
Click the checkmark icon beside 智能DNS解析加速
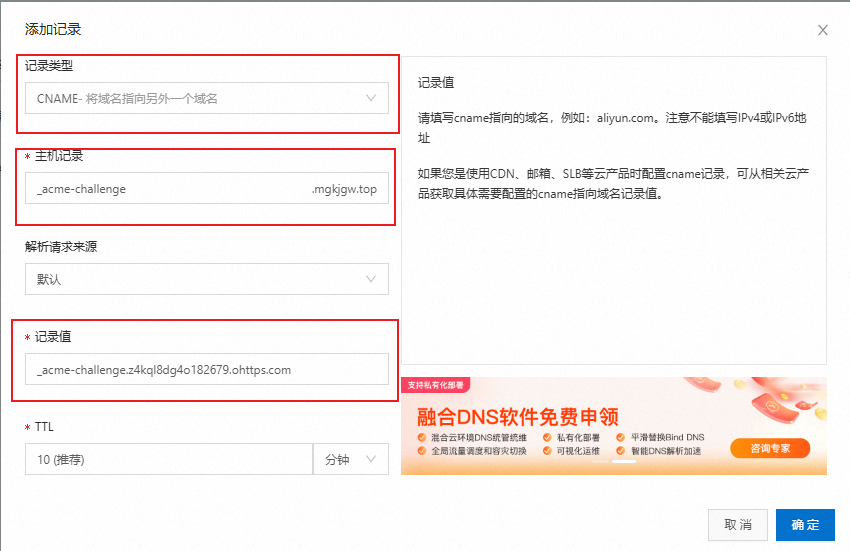[x=622, y=451]
